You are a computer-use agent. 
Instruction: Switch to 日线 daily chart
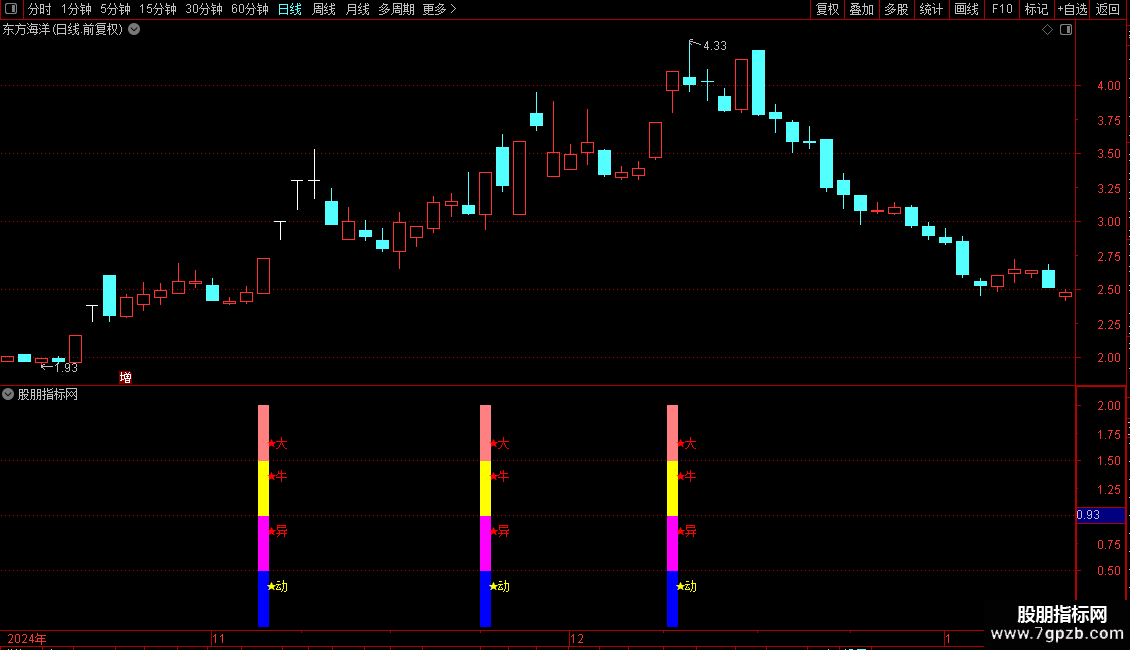290,9
